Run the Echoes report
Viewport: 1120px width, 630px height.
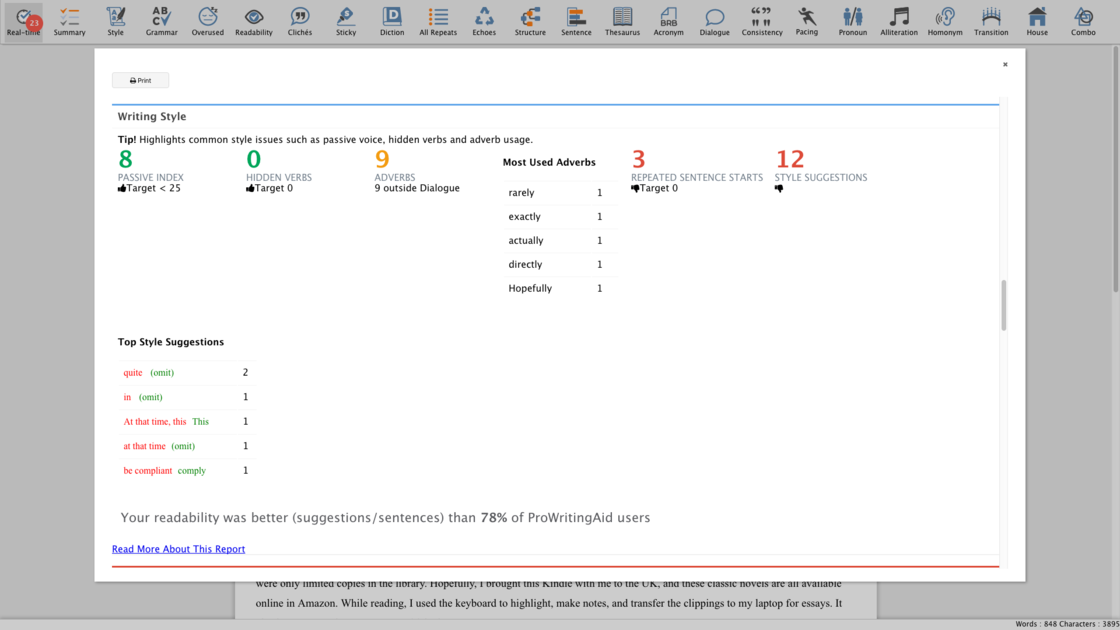click(484, 21)
